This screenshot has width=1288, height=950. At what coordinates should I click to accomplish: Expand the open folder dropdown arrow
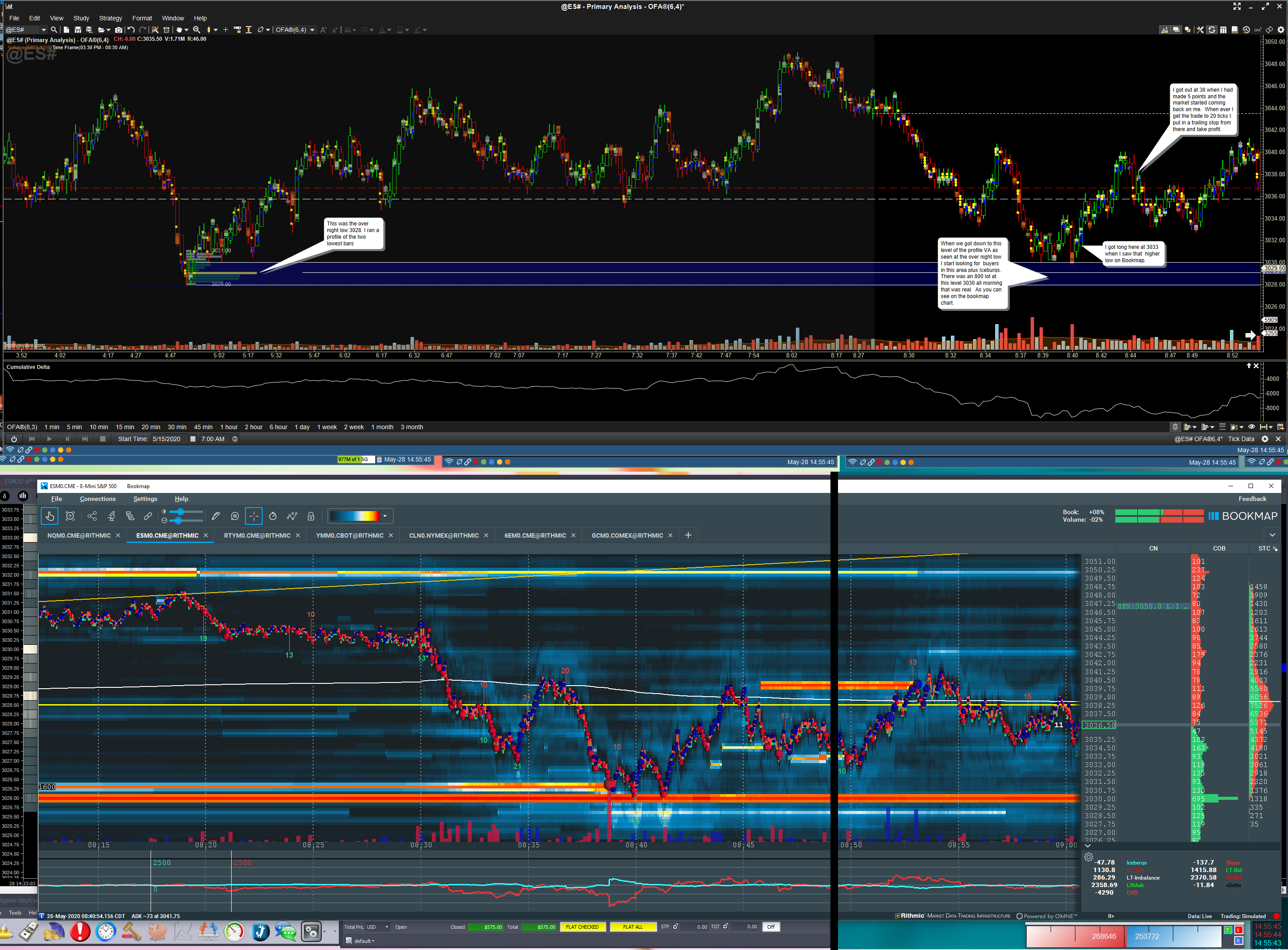(108, 30)
